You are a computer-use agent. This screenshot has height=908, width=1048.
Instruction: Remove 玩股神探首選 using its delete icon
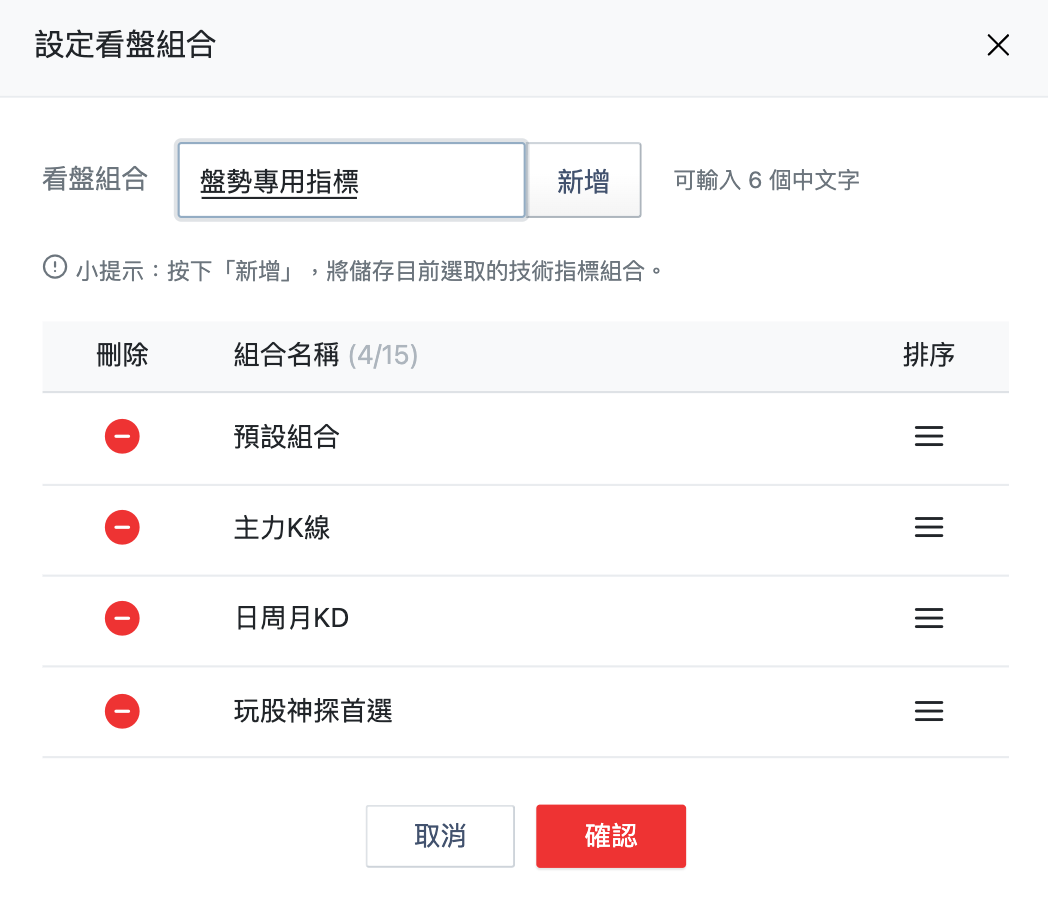[122, 711]
